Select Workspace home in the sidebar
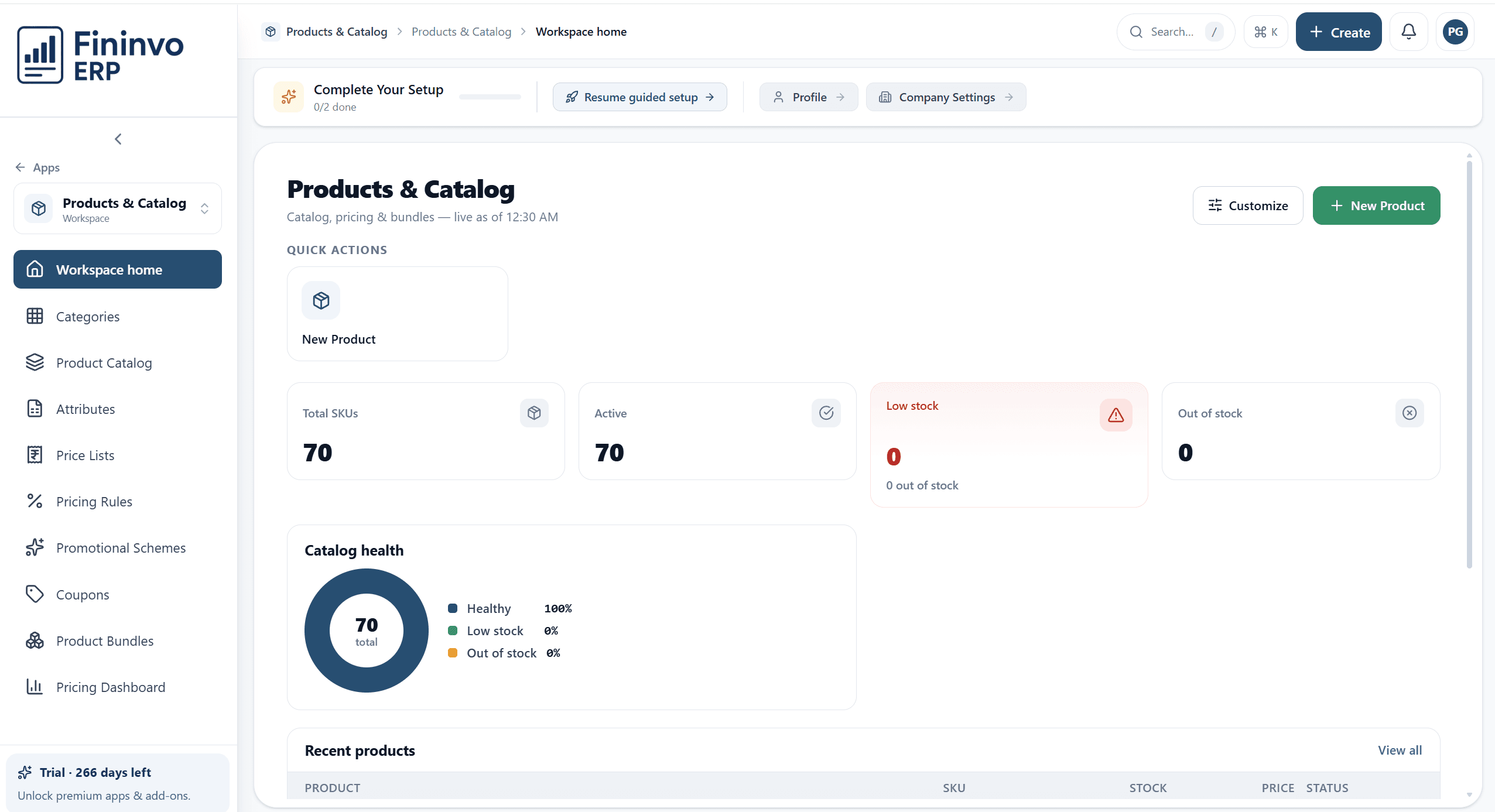Screen dimensions: 1495x812 tap(118, 269)
